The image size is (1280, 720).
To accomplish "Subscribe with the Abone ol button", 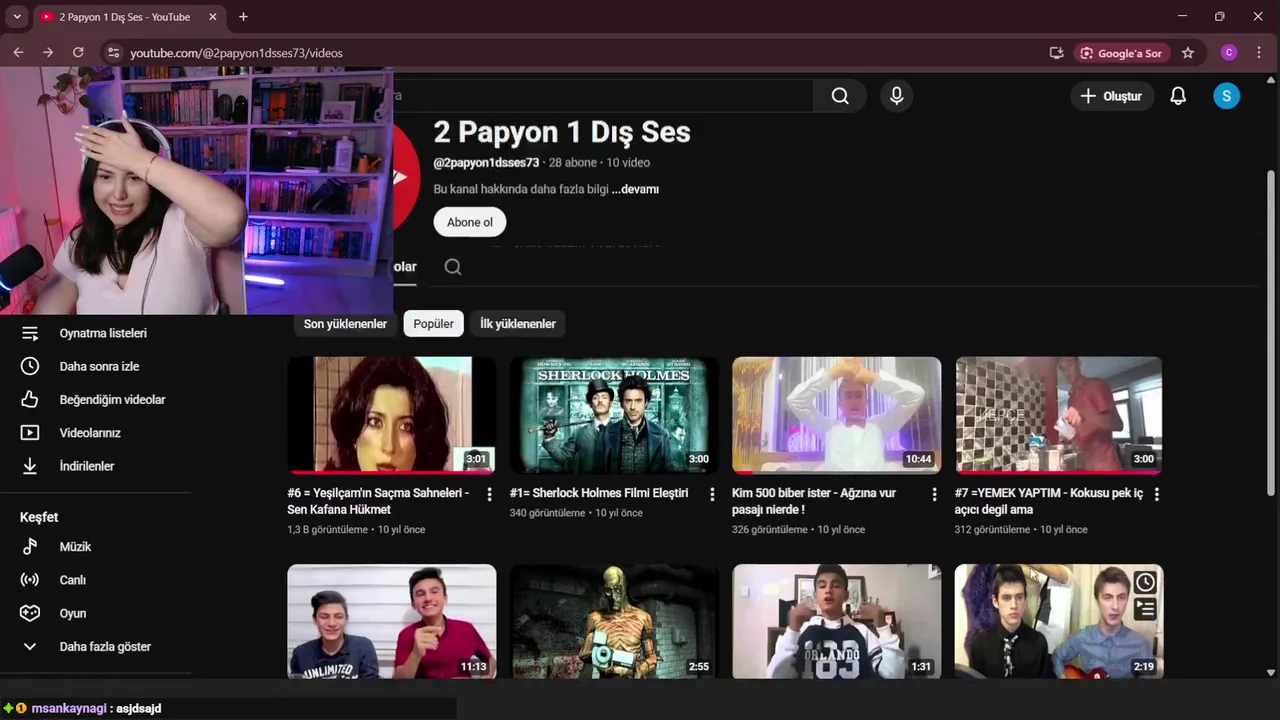I will pyautogui.click(x=470, y=222).
